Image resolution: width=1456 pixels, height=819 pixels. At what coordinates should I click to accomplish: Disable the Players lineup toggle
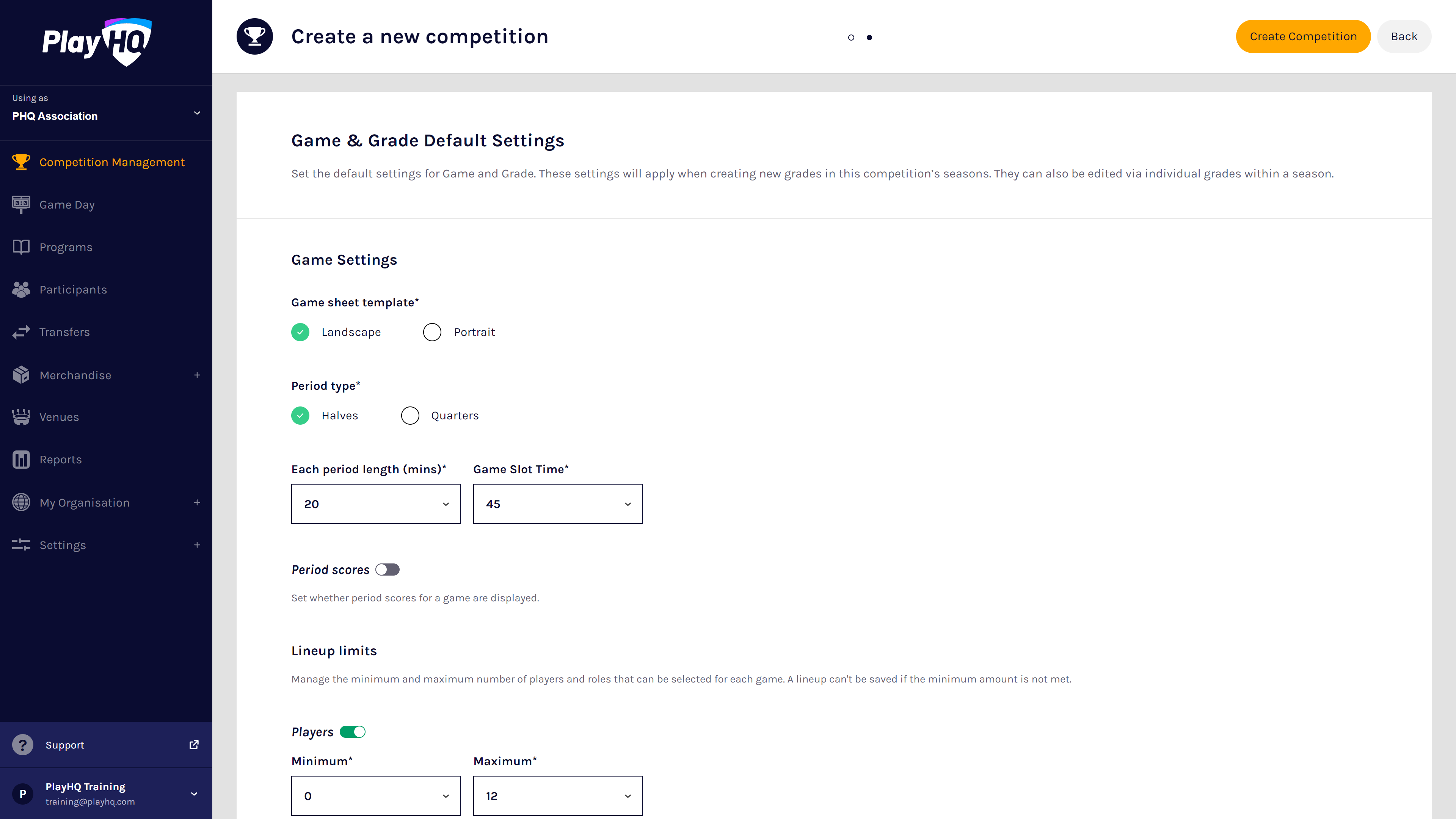(x=355, y=731)
